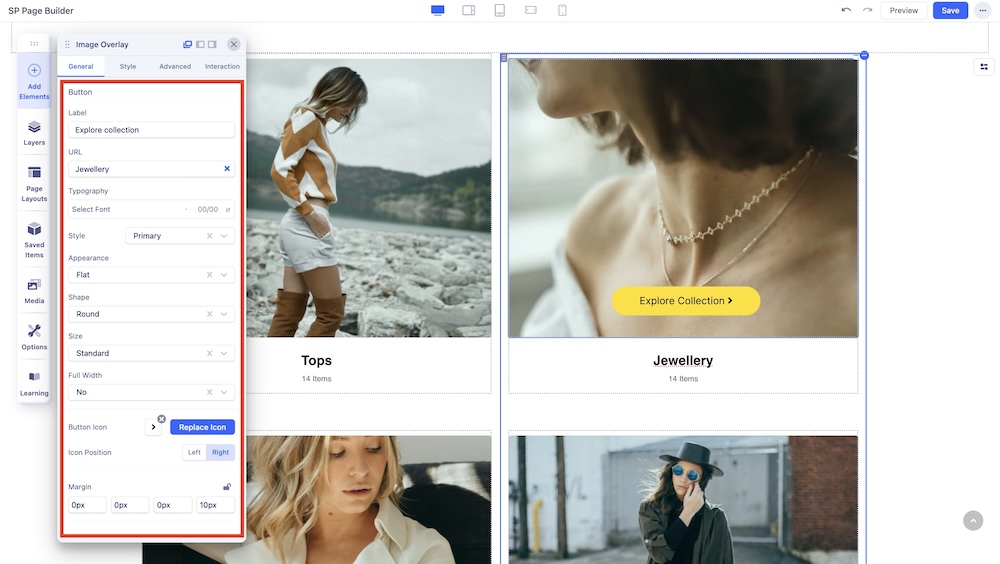The height and width of the screenshot is (564, 1000).
Task: Switch to desktop device view
Action: point(438,10)
